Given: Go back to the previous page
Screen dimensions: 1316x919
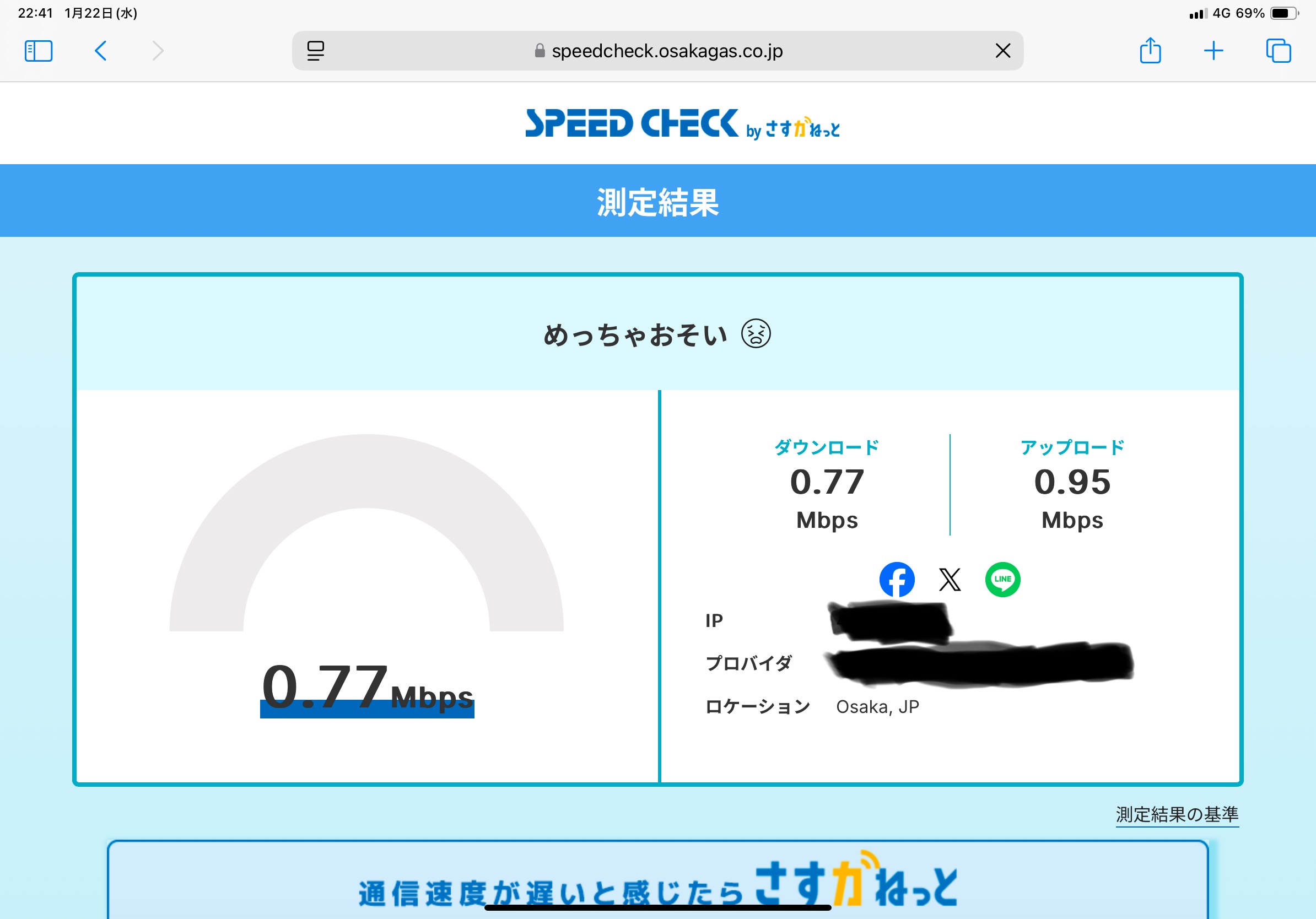Looking at the screenshot, I should pos(101,51).
